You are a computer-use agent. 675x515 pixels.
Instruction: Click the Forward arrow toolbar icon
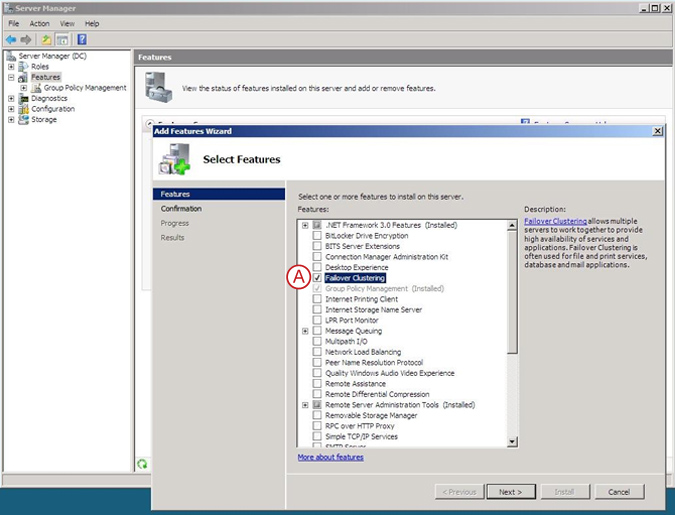(x=26, y=40)
